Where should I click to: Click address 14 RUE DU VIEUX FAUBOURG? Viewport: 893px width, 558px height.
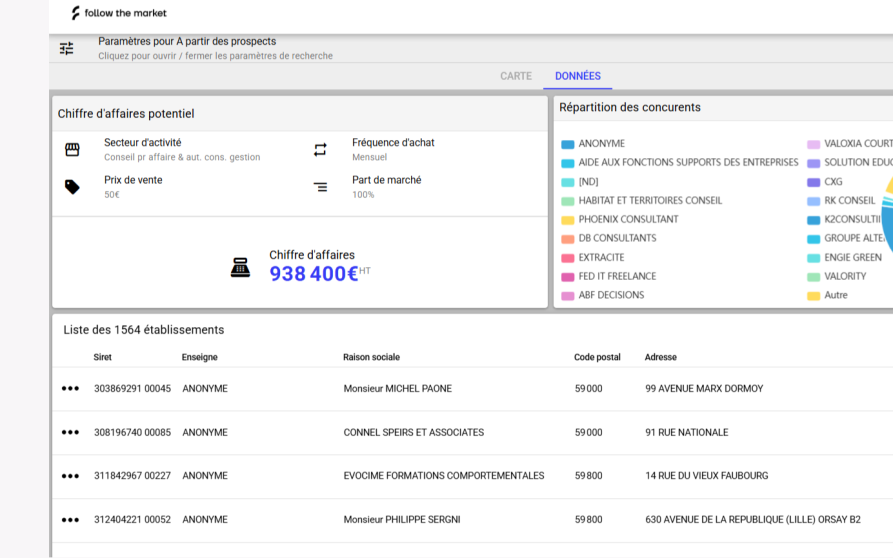click(x=706, y=475)
